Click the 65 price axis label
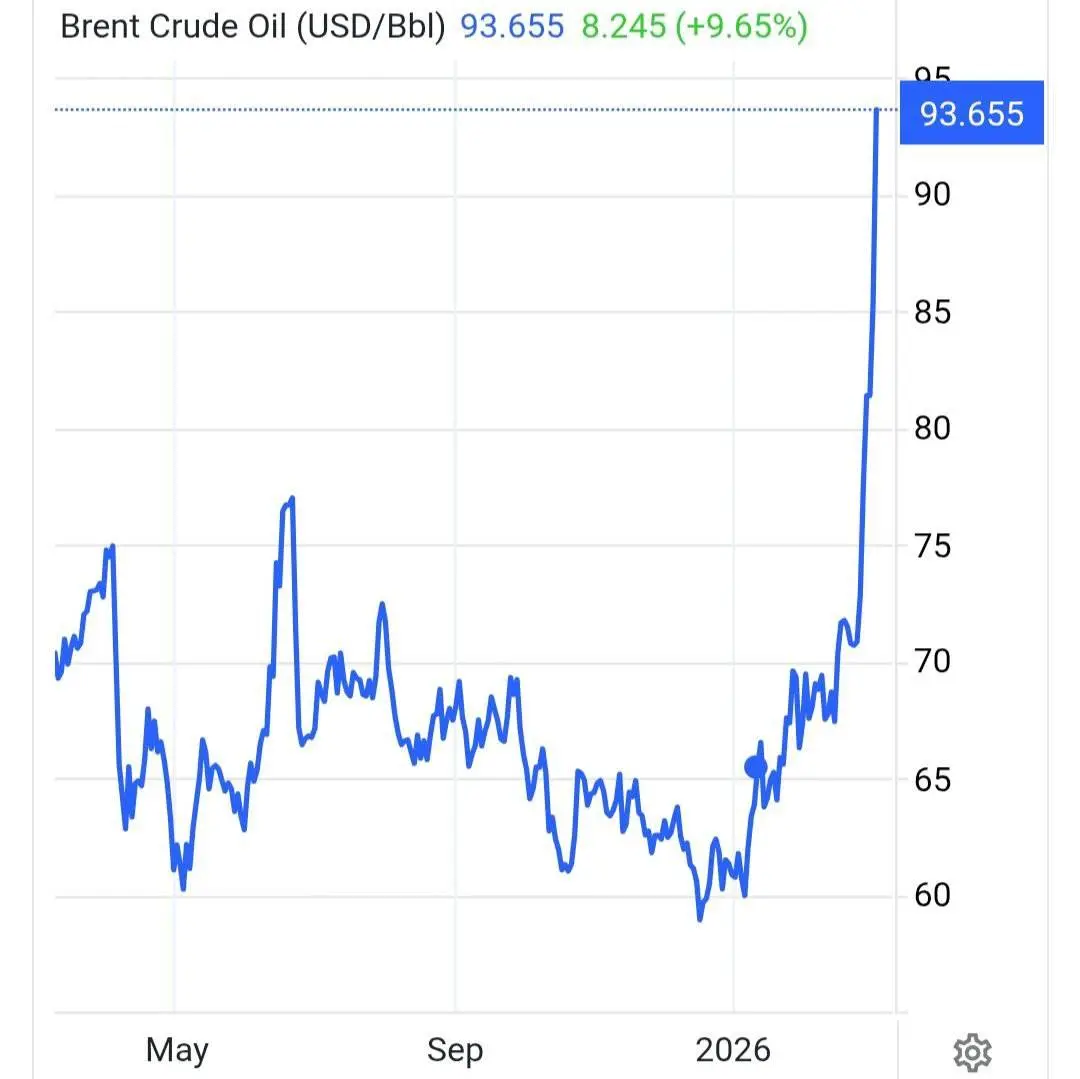The image size is (1080, 1079). click(x=932, y=779)
